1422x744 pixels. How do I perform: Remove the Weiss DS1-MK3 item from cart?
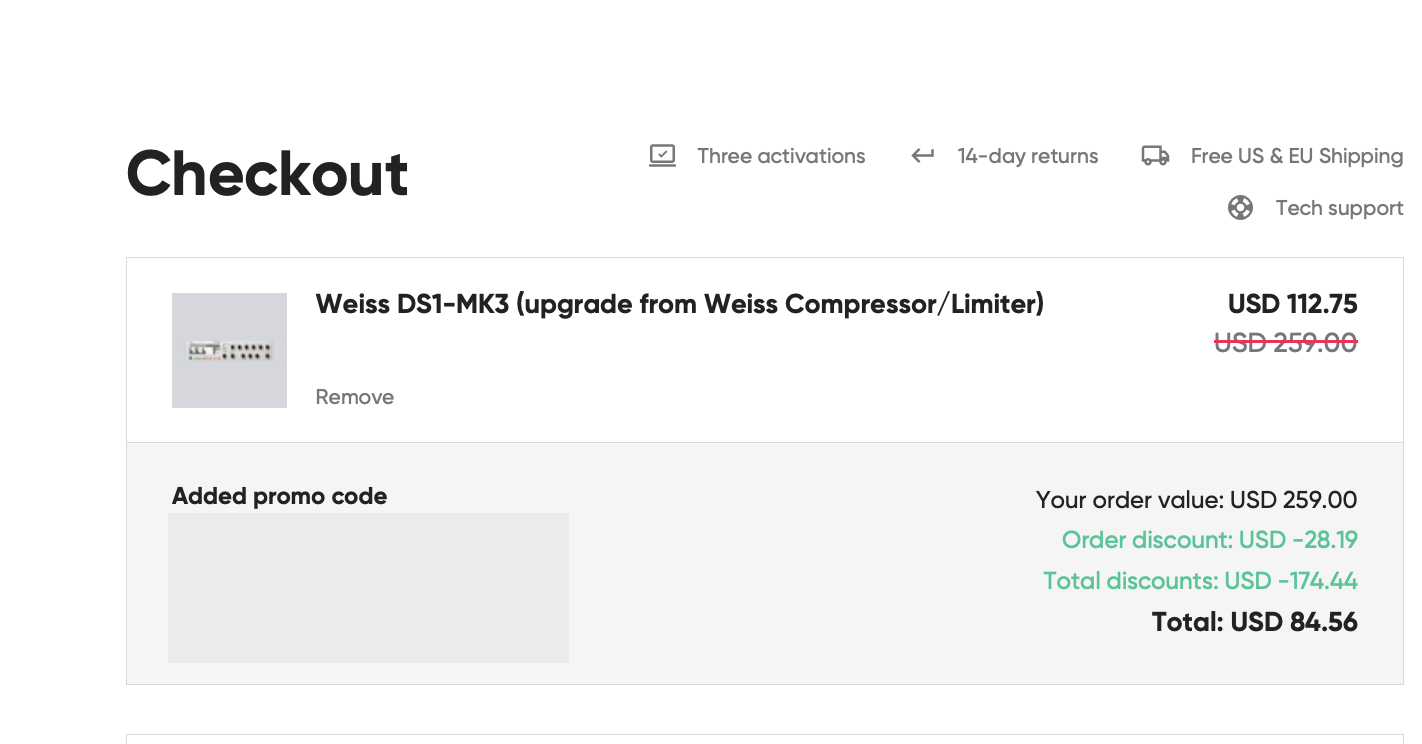(354, 397)
